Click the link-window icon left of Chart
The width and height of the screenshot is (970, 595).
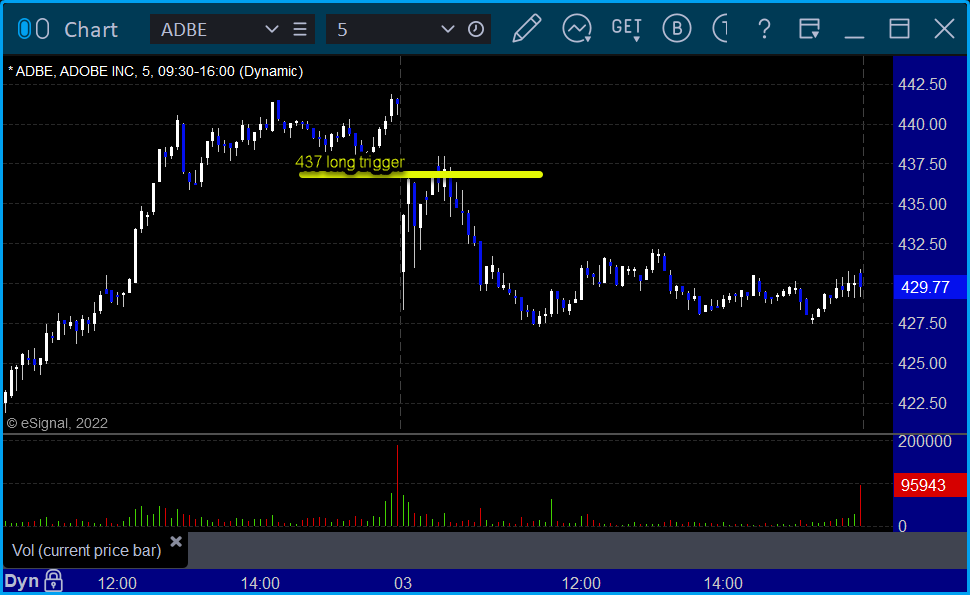[x=33, y=29]
